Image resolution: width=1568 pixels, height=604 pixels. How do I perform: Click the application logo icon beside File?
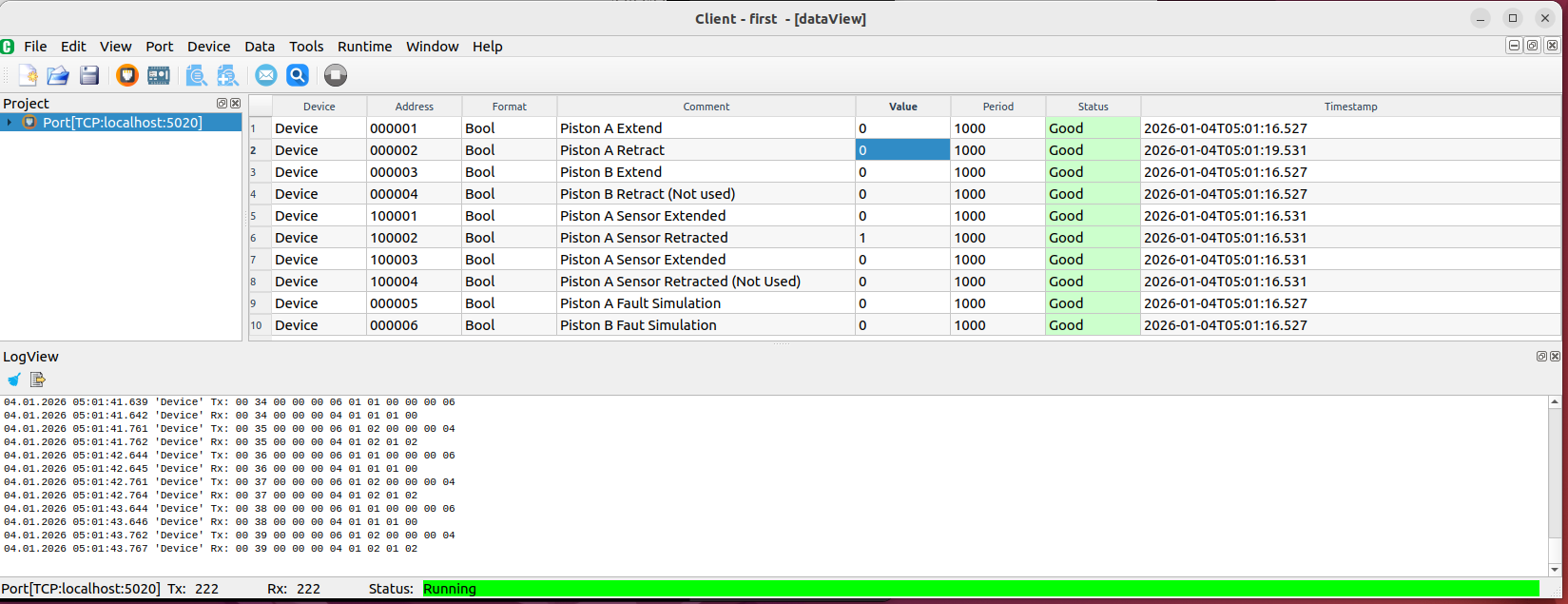tap(8, 47)
